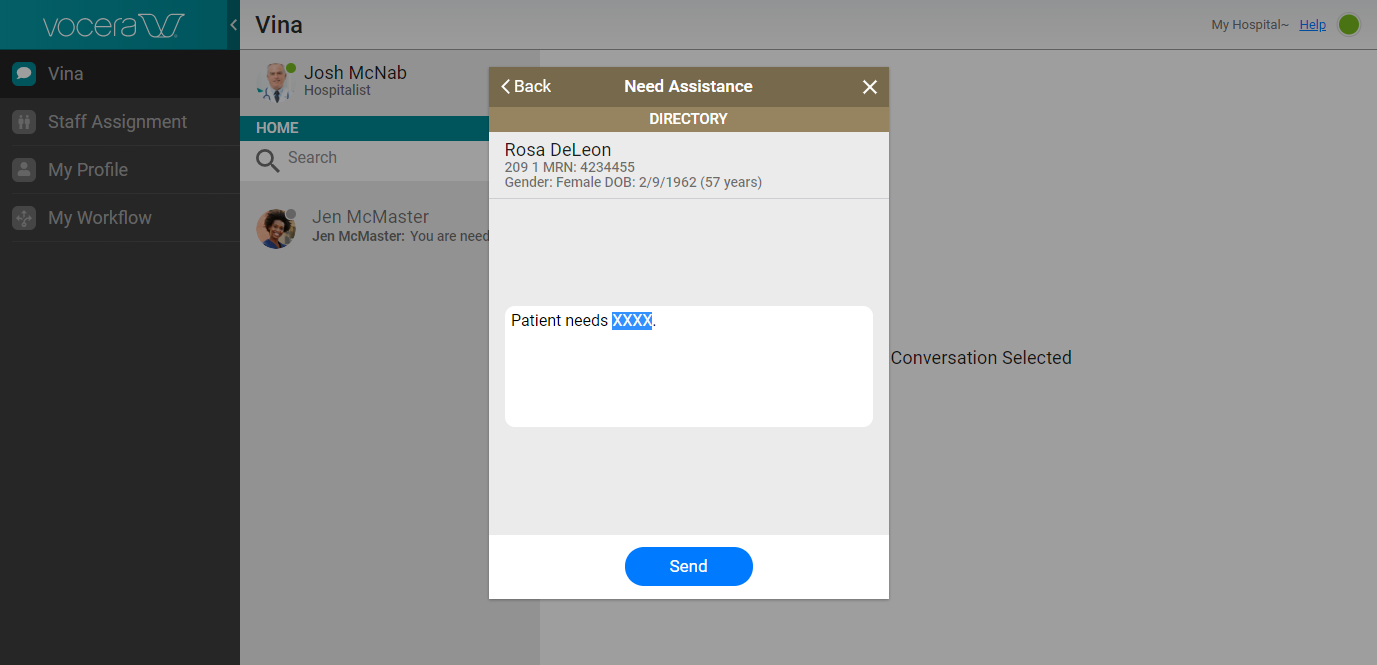Select My Workflow in the sidebar
This screenshot has width=1377, height=665.
point(100,218)
